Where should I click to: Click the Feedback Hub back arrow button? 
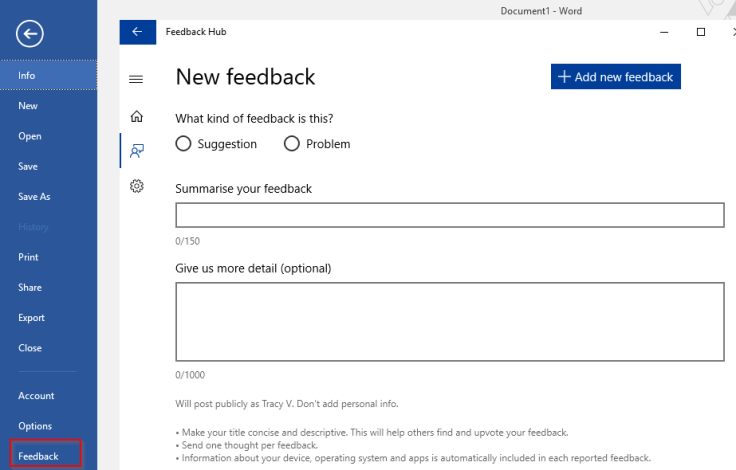point(138,32)
